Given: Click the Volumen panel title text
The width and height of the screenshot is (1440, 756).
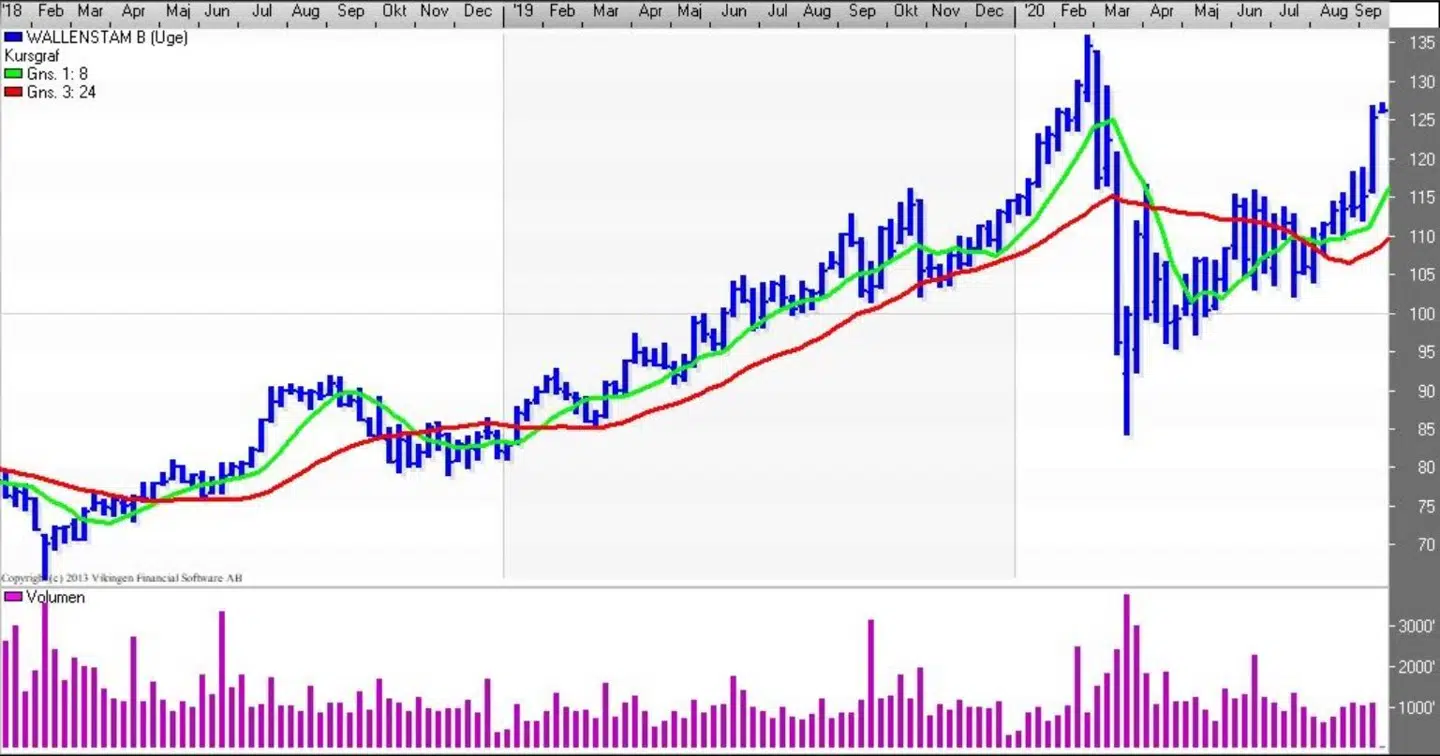Looking at the screenshot, I should coord(55,597).
